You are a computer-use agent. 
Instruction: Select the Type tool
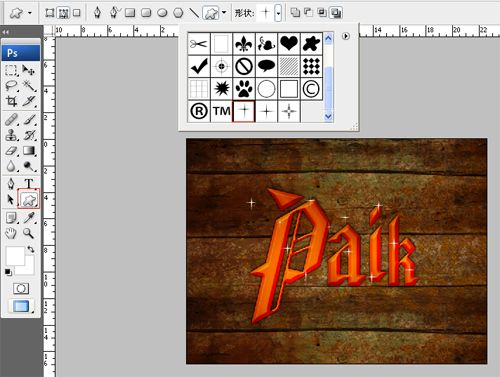point(29,183)
